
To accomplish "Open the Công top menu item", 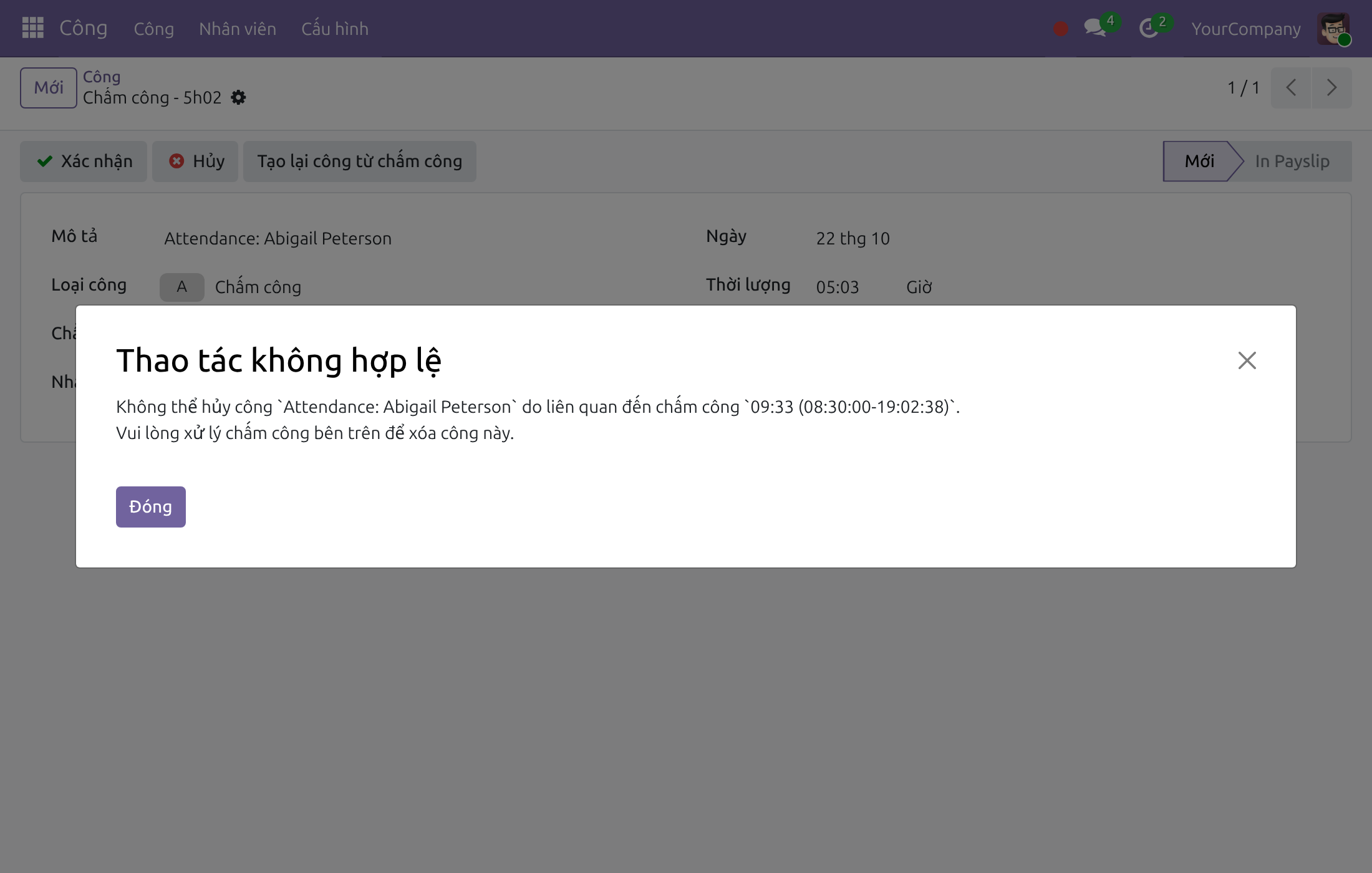I will (153, 29).
